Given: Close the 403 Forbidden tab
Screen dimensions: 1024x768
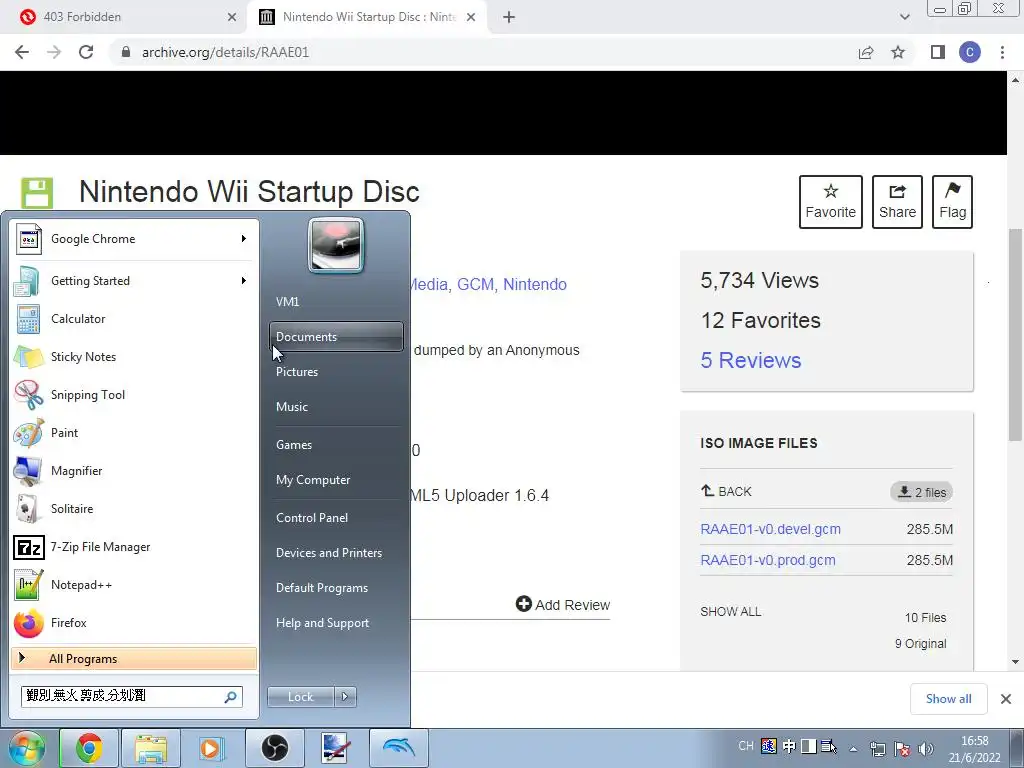Looking at the screenshot, I should click(x=232, y=17).
